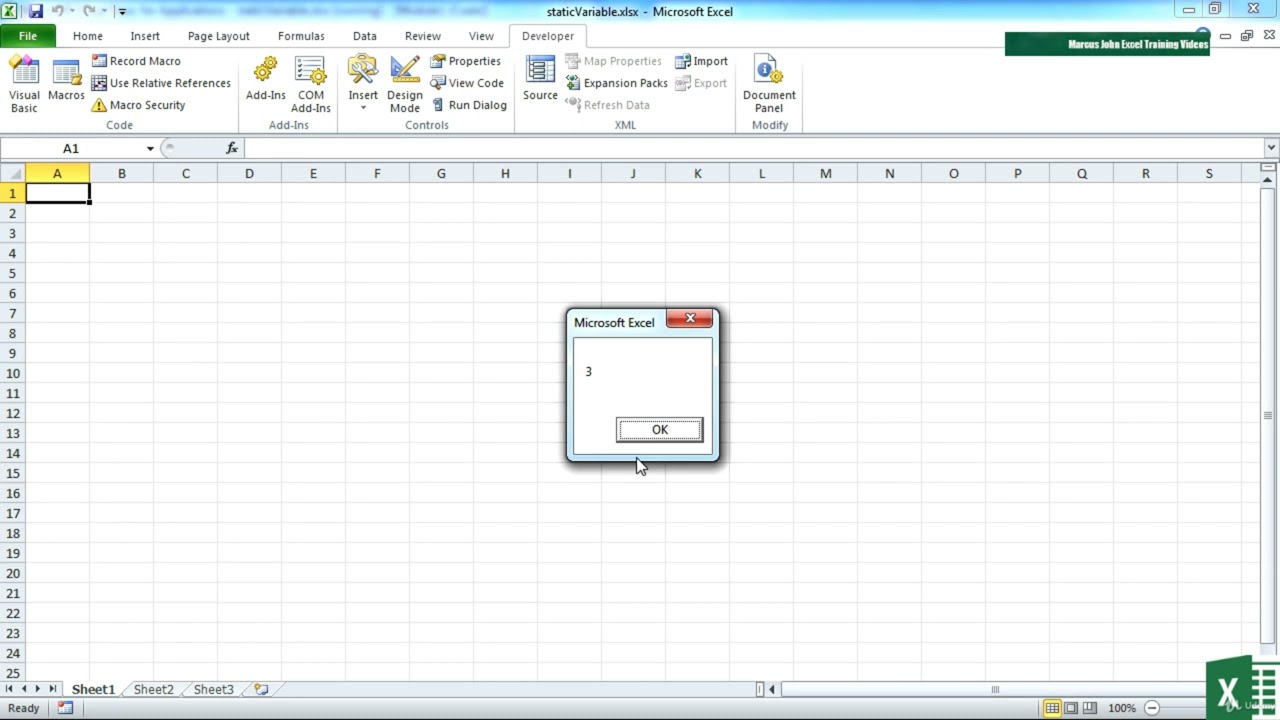Switch to the View tab
This screenshot has height=720, width=1280.
(481, 36)
